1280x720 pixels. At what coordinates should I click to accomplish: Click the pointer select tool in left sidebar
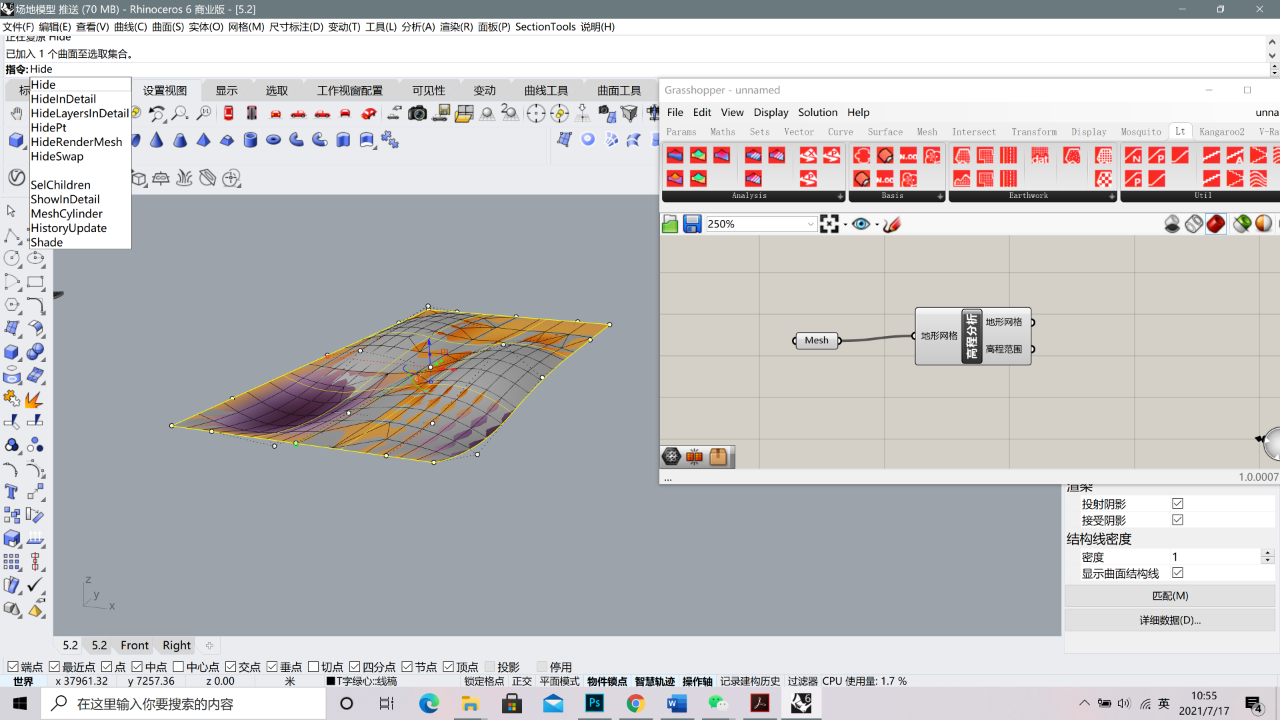(x=12, y=211)
